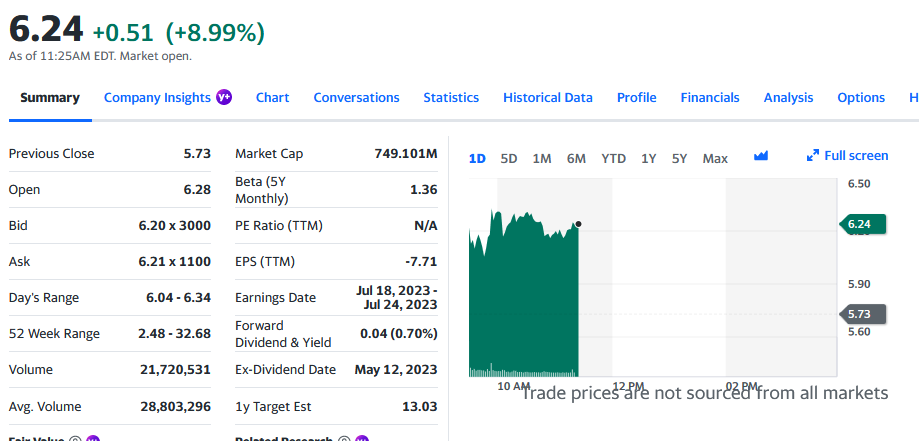
Task: Click the Day's Range value 6.04 - 6.34
Action: point(178,298)
